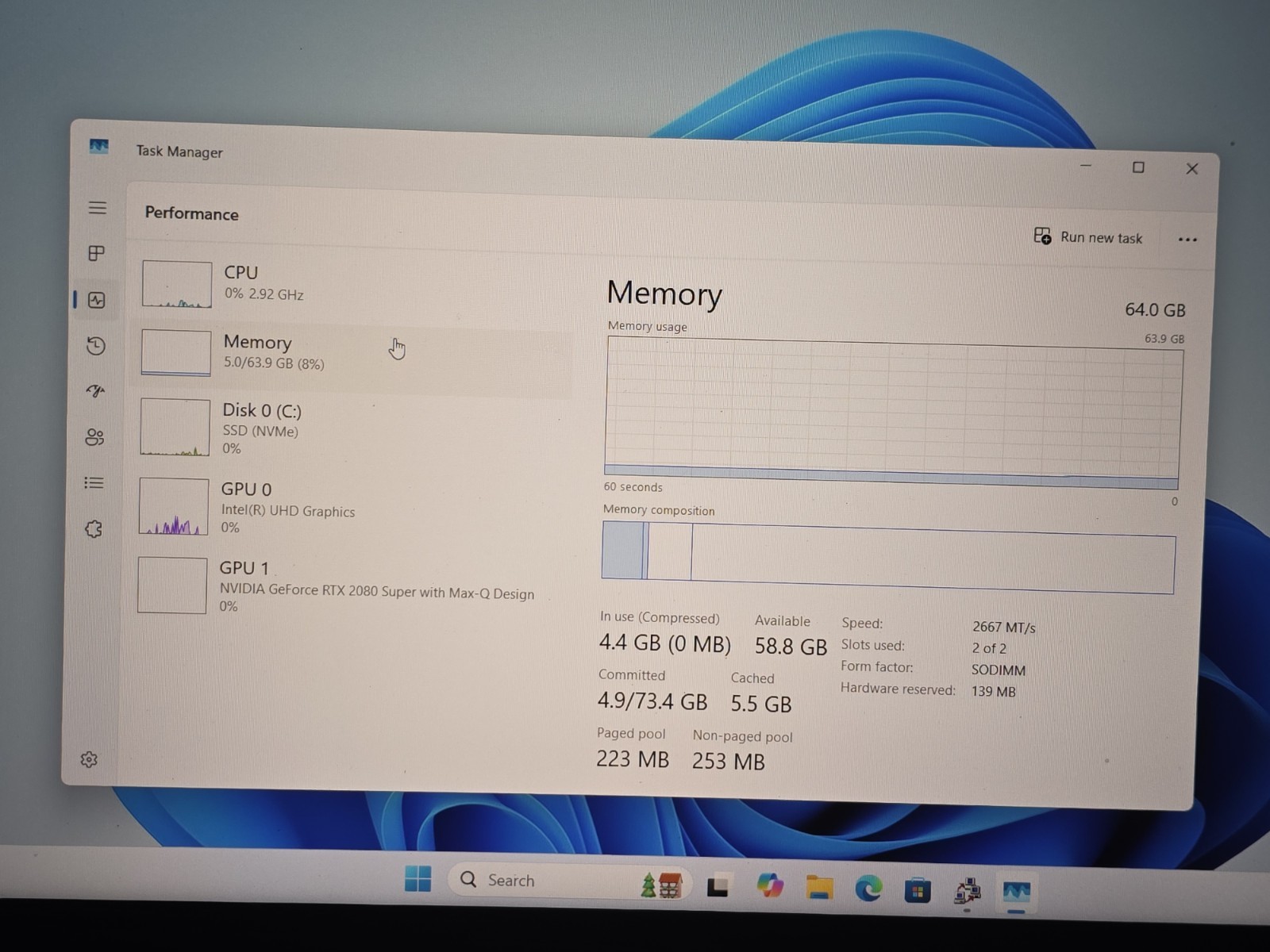Click the Run new task button
Viewport: 1270px width, 952px height.
(1088, 236)
